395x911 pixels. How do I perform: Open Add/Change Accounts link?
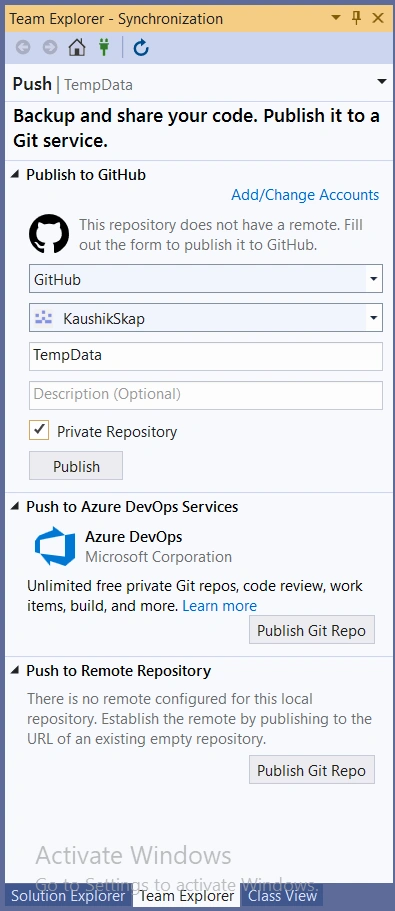pyautogui.click(x=305, y=195)
